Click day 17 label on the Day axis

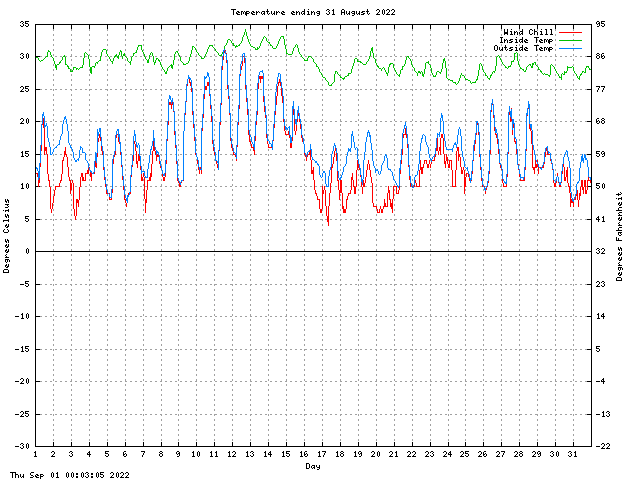coord(322,454)
